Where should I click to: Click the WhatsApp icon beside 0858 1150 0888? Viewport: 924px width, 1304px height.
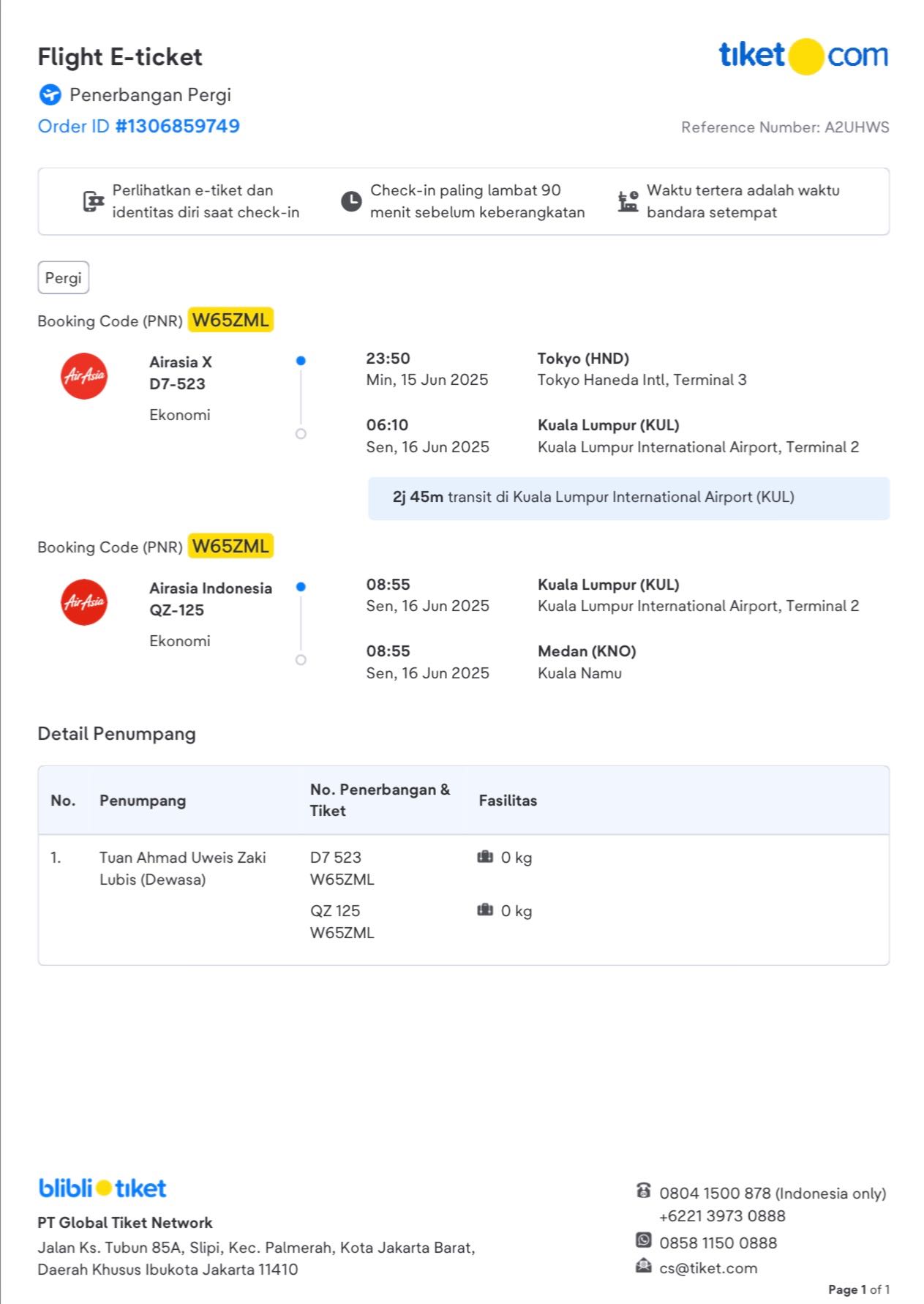point(643,1240)
